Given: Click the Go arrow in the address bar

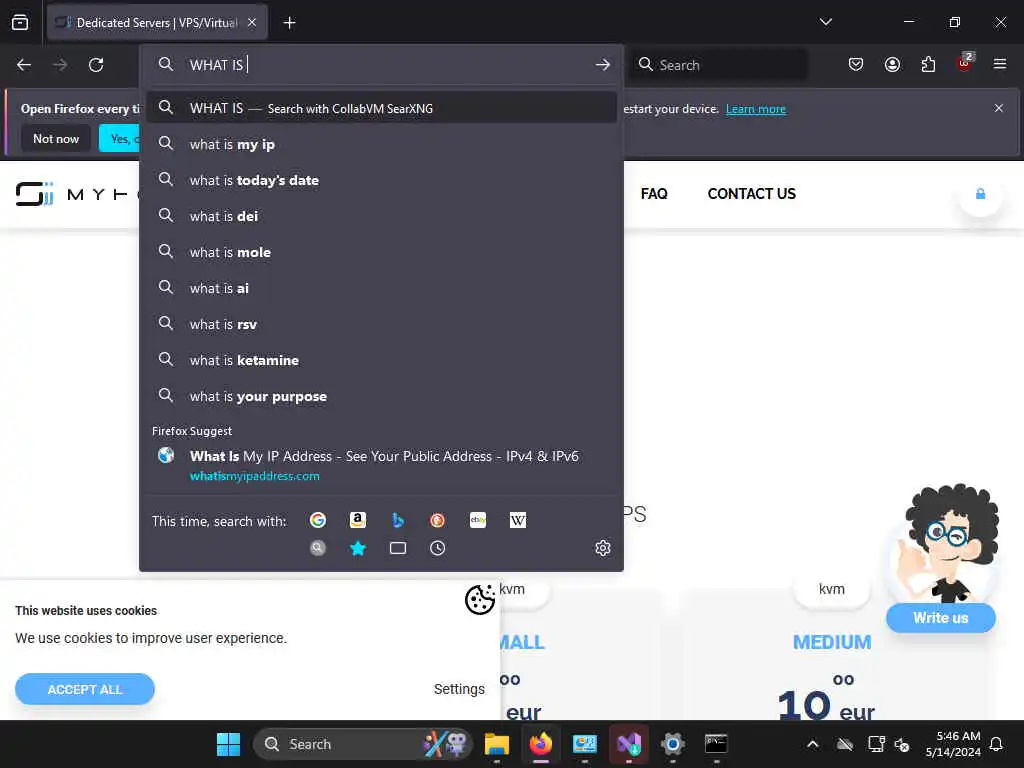Looking at the screenshot, I should (603, 65).
